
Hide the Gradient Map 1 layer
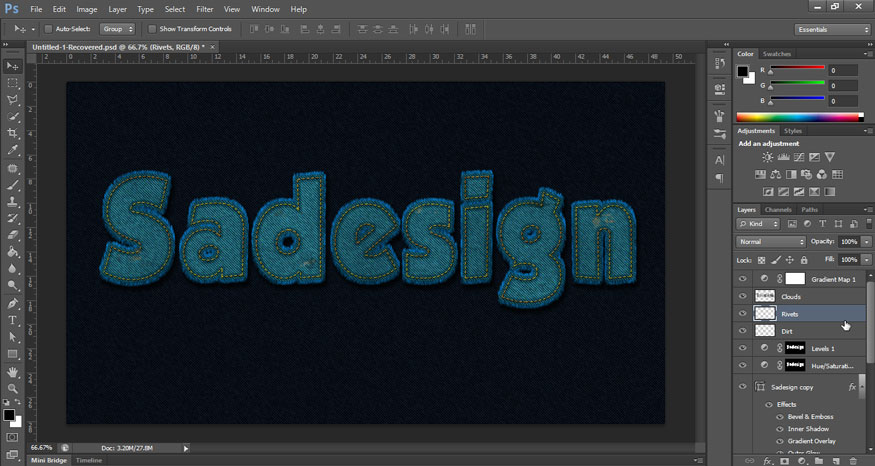tap(742, 279)
